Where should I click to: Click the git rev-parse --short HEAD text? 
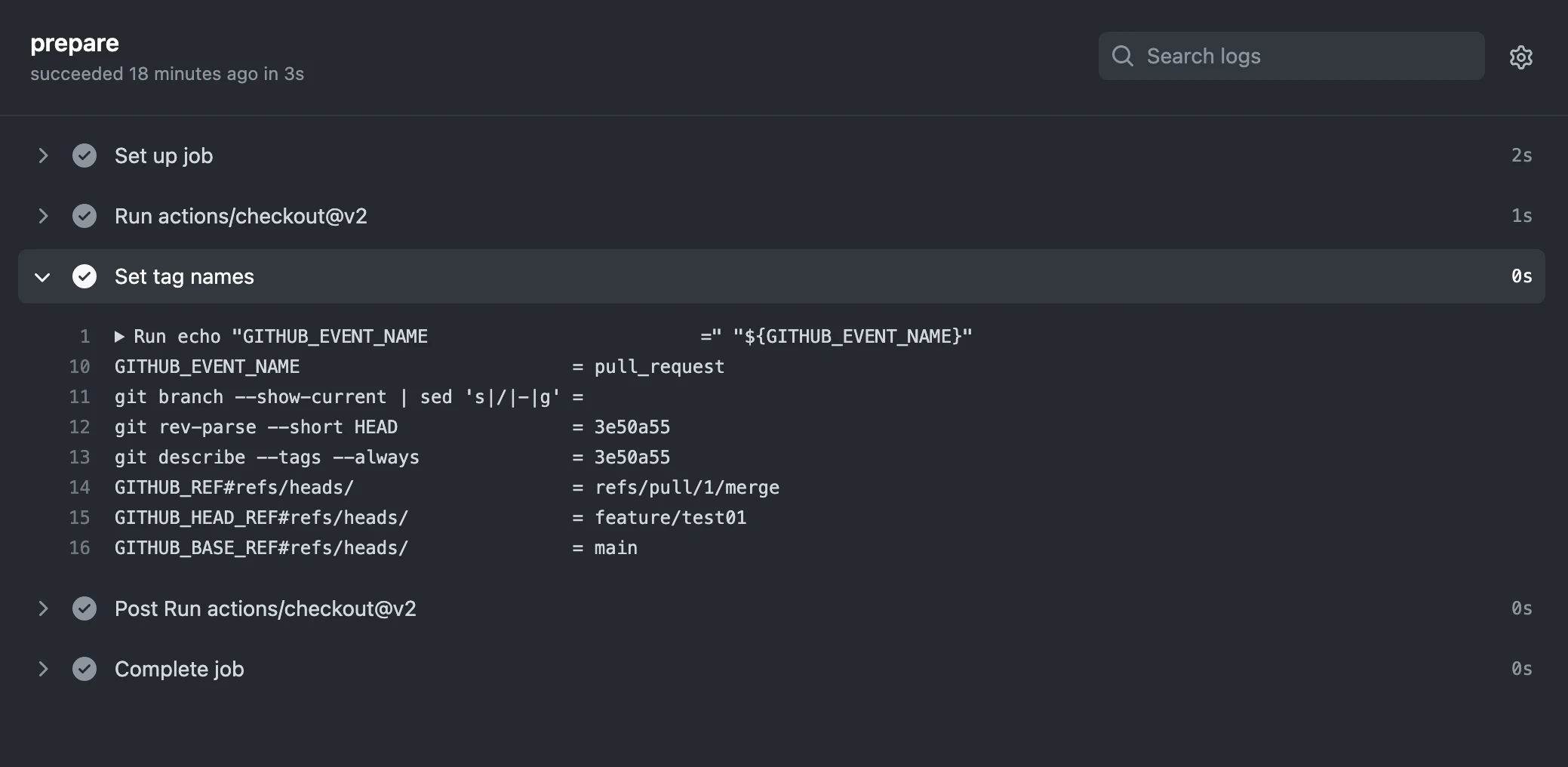pyautogui.click(x=256, y=427)
